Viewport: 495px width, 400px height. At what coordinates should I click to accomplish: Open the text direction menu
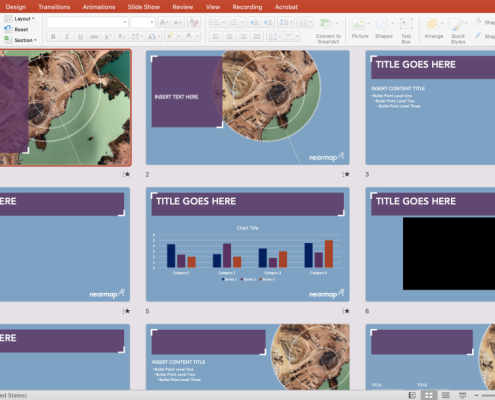(275, 36)
